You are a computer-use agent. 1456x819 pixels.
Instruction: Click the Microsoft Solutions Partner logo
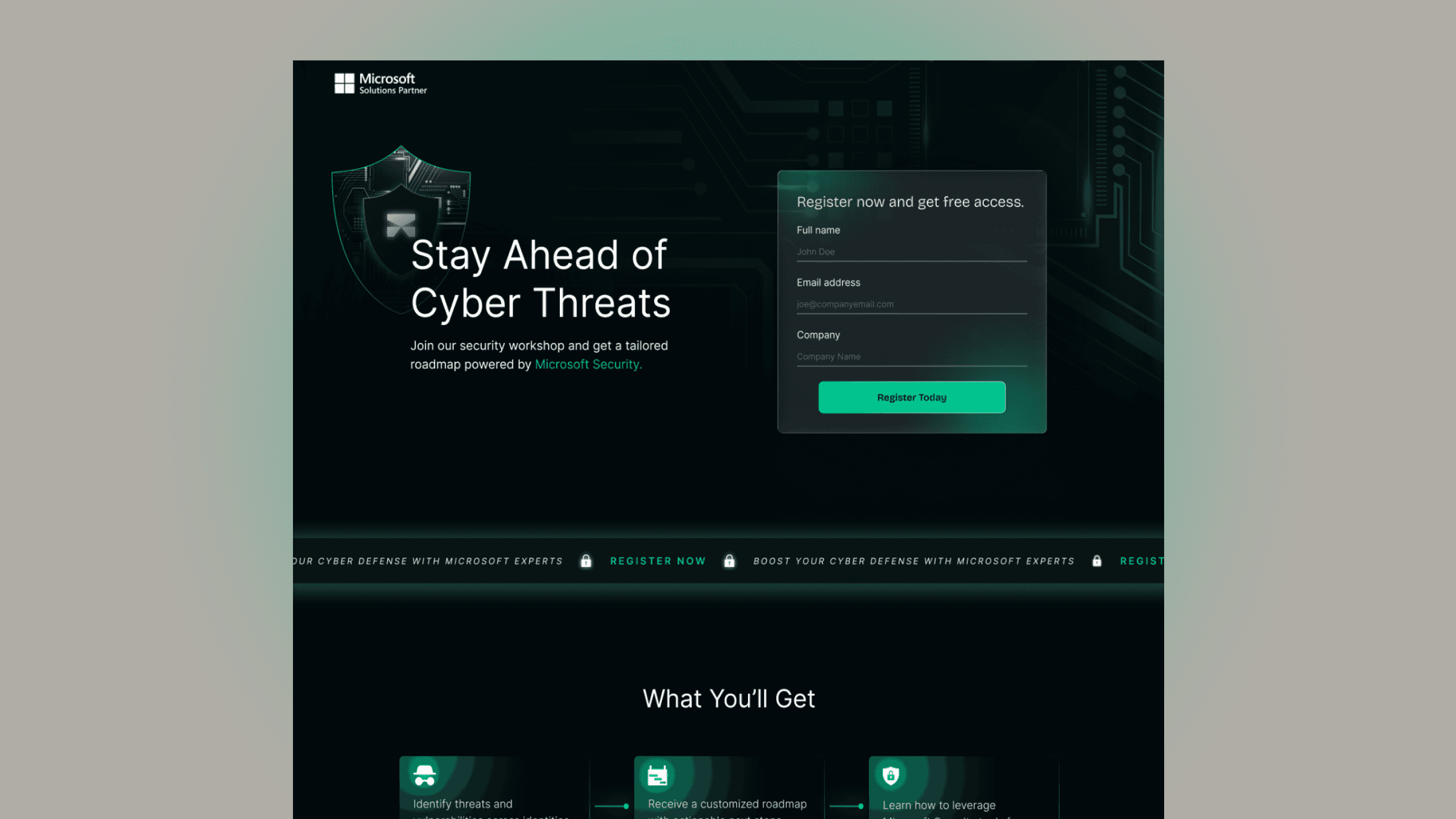pos(381,84)
